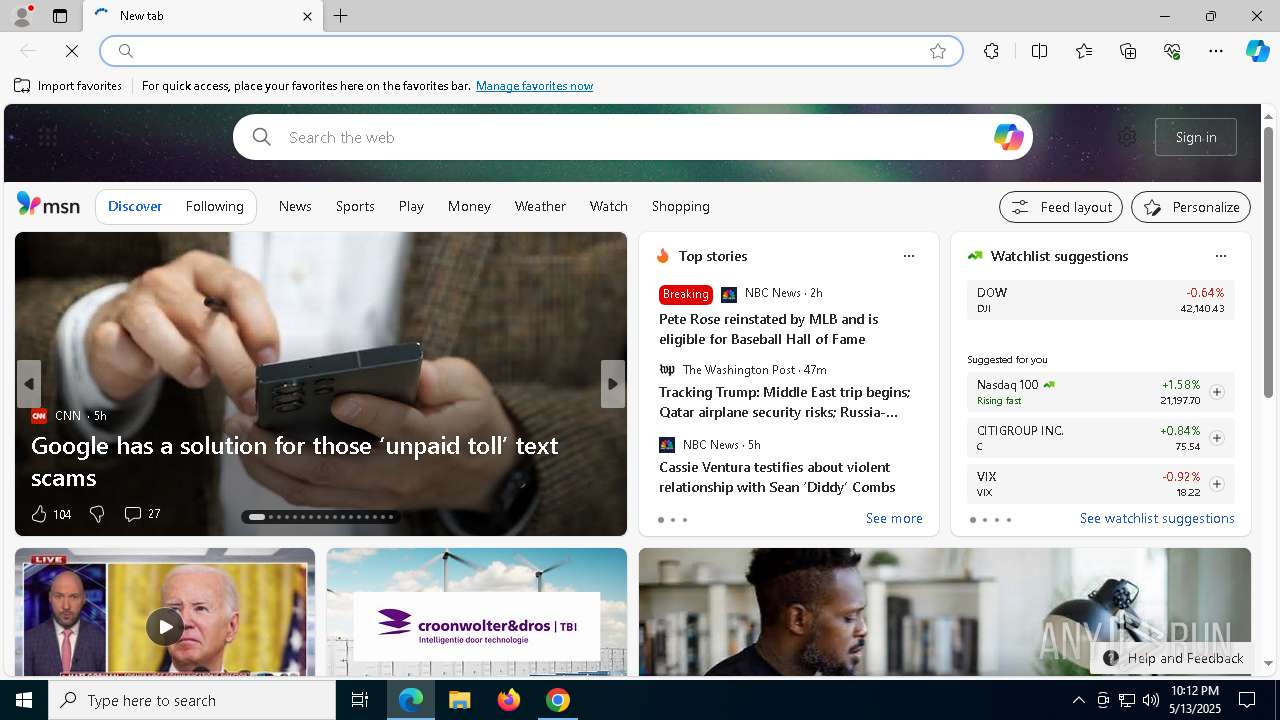Viewport: 1280px width, 720px height.
Task: Click the Stop loading page button
Action: pyautogui.click(x=73, y=51)
